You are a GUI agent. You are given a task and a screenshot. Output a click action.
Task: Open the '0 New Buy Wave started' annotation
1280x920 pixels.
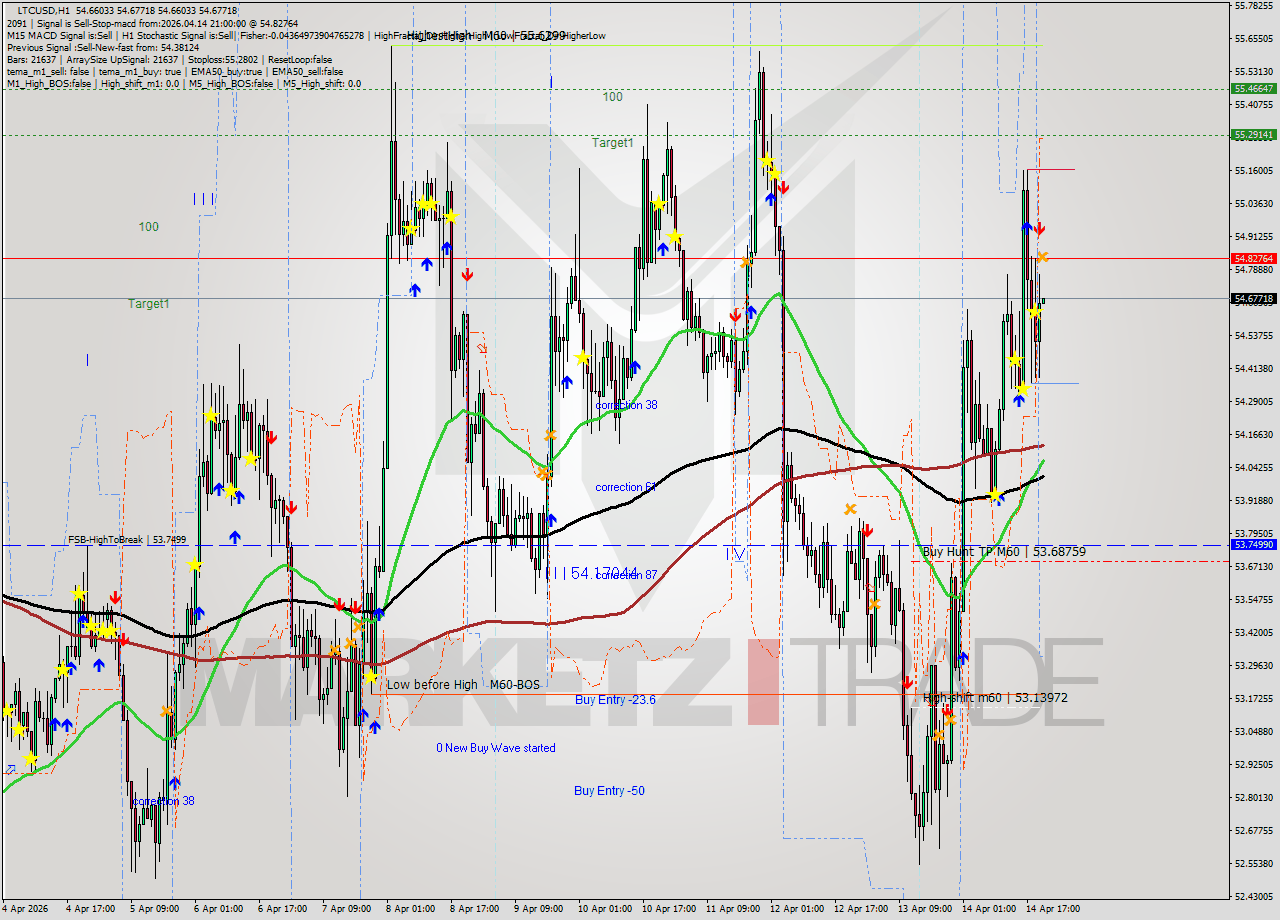[x=497, y=748]
